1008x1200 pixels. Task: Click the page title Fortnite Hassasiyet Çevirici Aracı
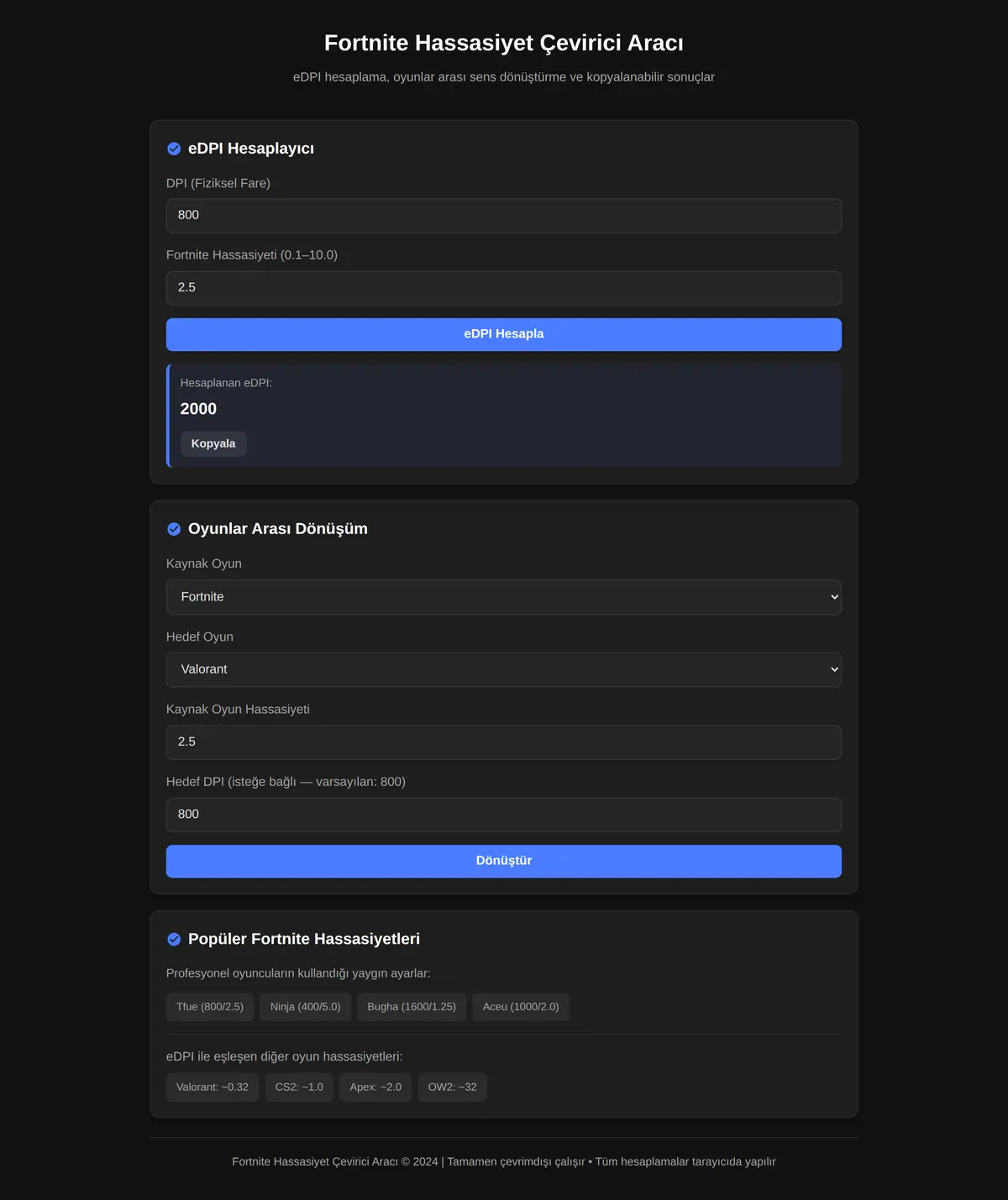(504, 43)
